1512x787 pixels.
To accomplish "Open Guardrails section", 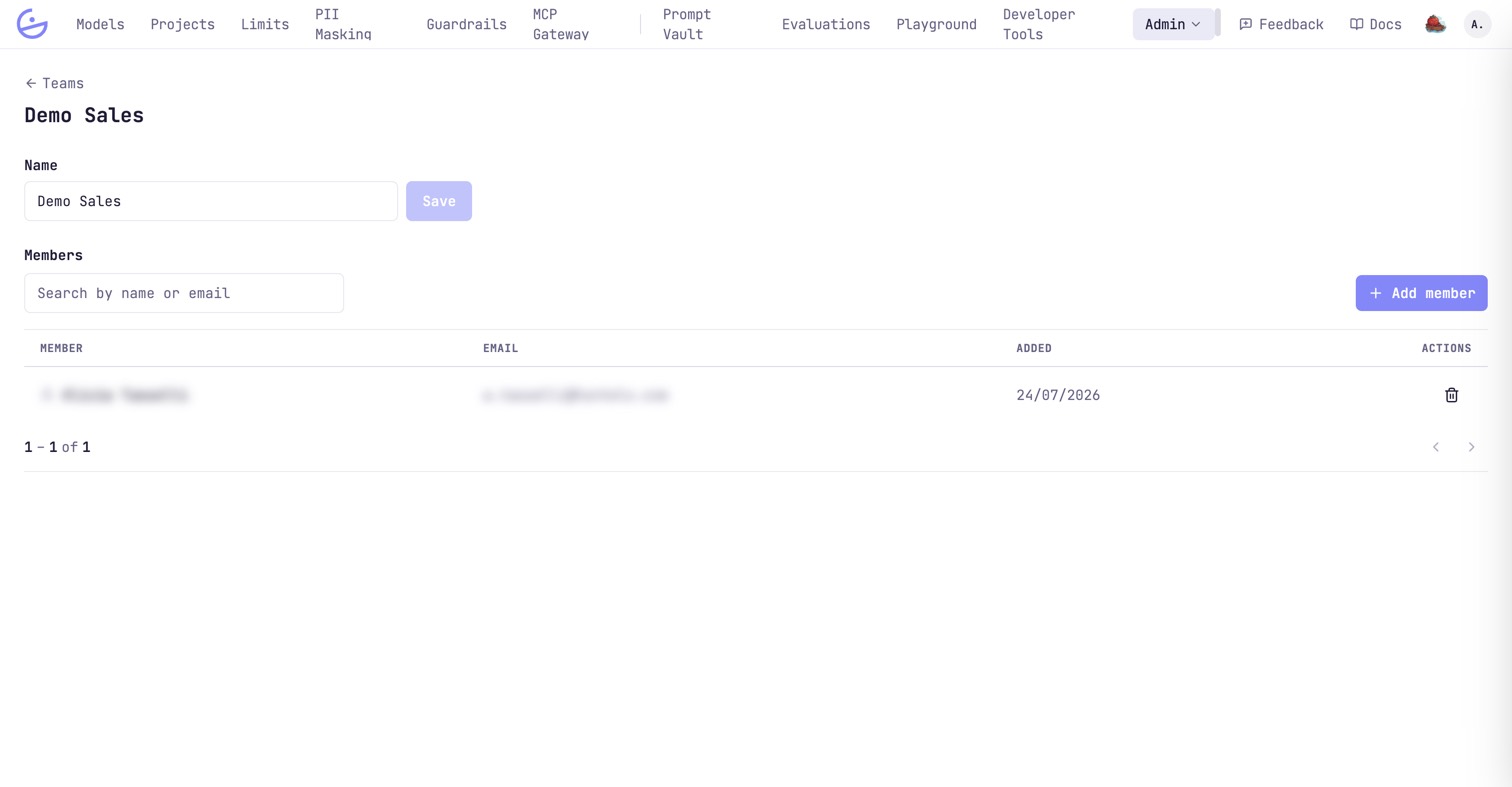I will tap(466, 24).
